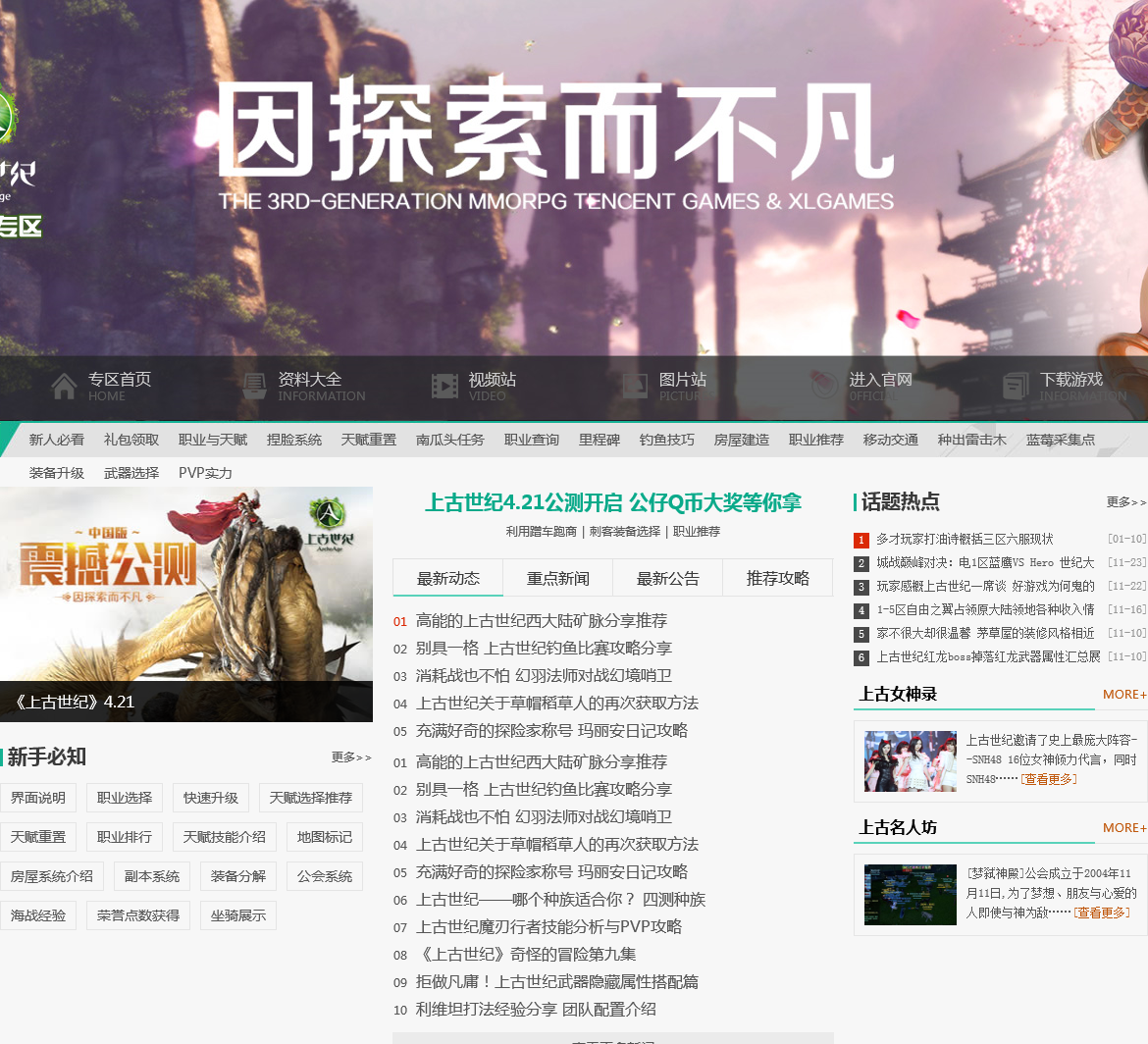Open 里程碑 link
Image resolution: width=1148 pixels, height=1044 pixels.
[599, 440]
